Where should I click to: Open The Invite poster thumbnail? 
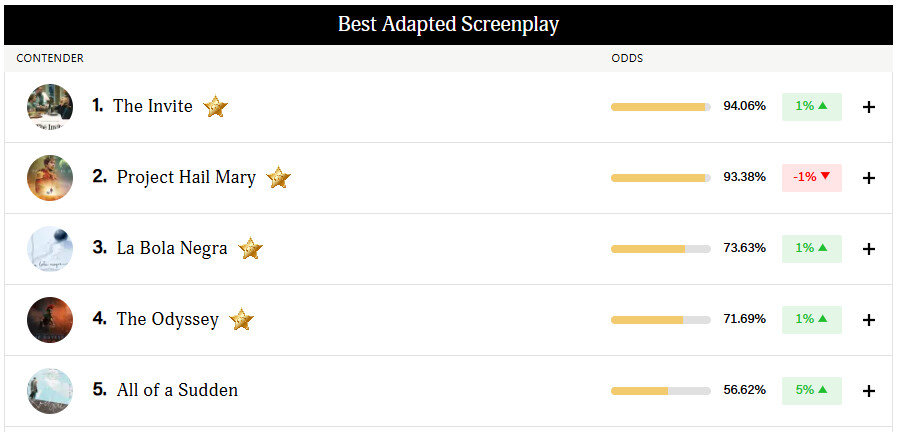[50, 107]
